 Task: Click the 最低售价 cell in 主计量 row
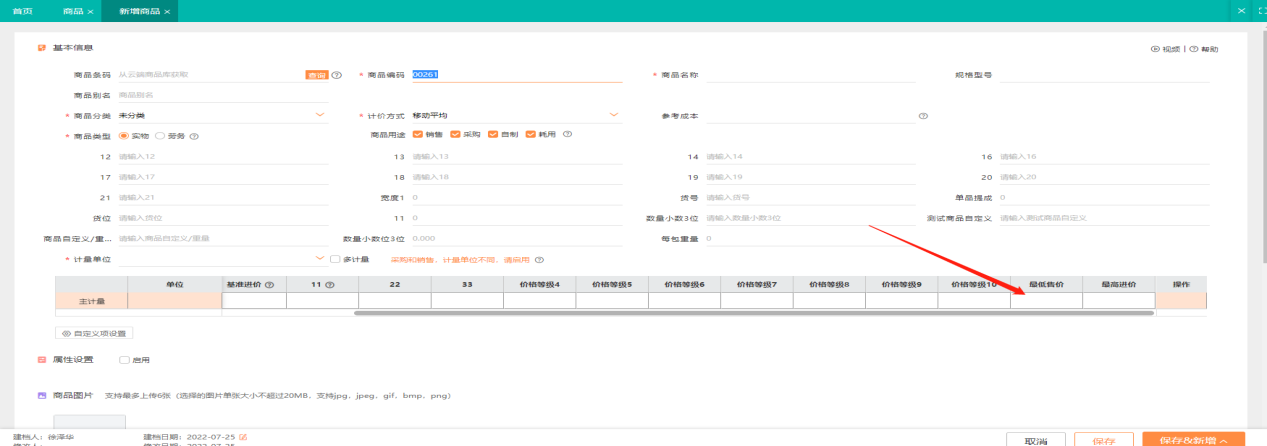(x=1046, y=300)
